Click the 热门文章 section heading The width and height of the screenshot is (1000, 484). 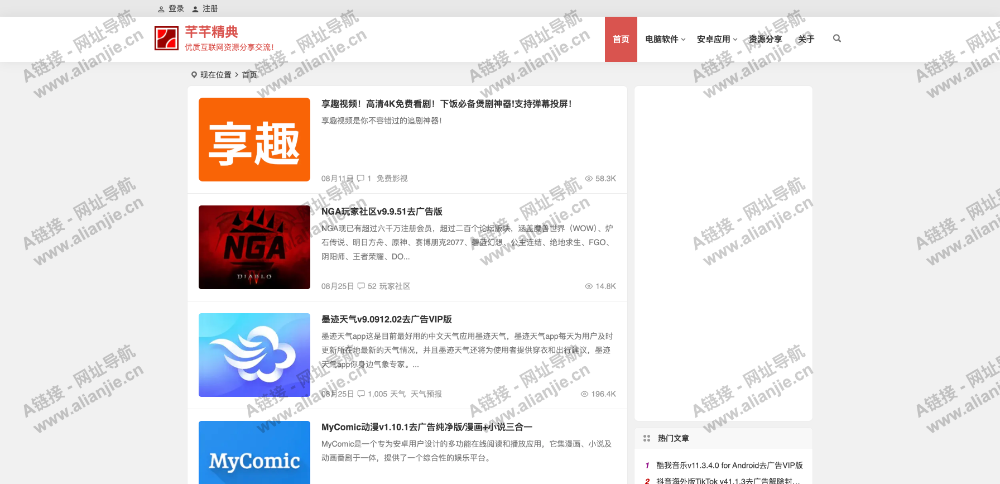click(673, 438)
